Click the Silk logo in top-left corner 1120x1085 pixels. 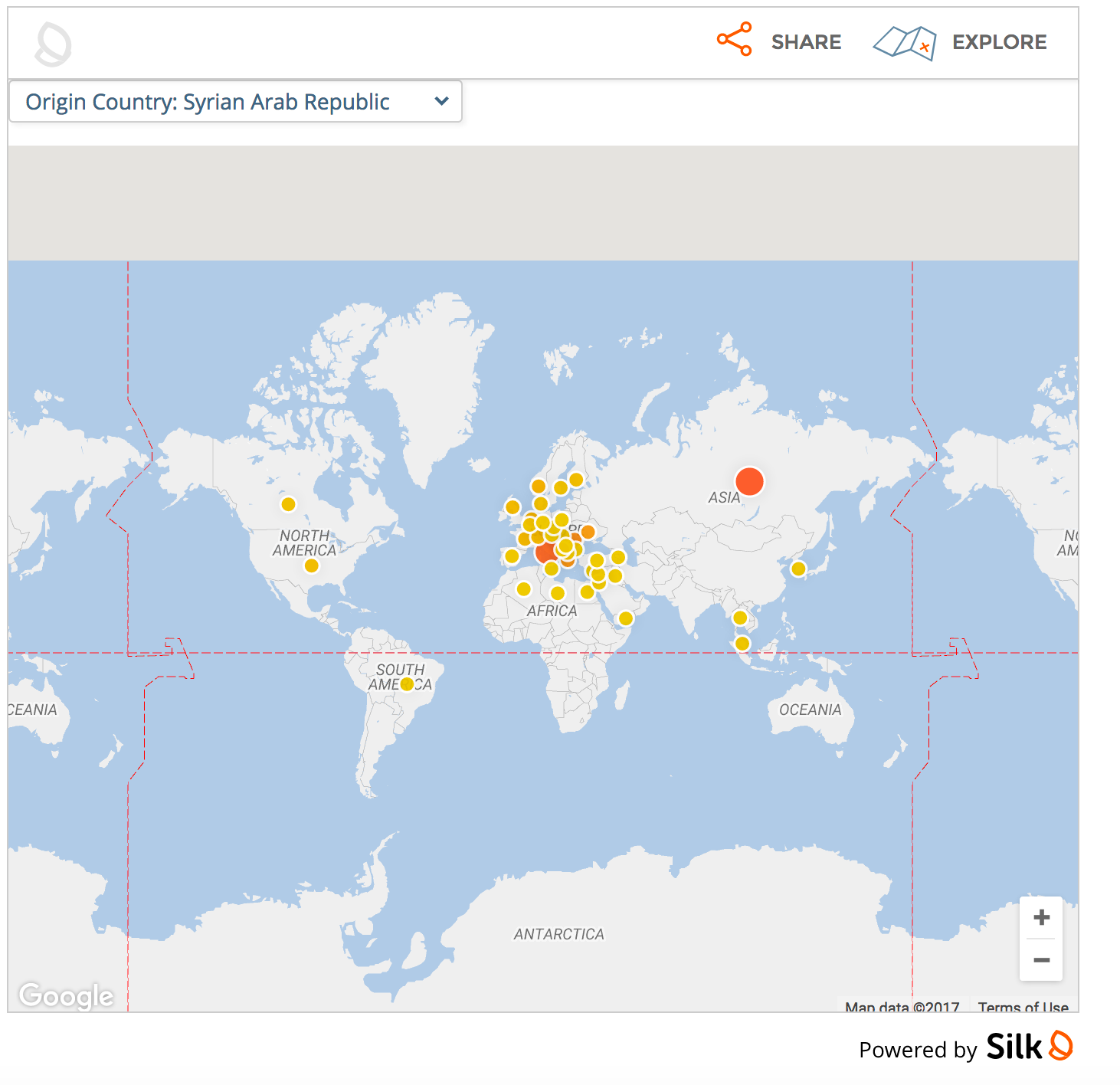(x=52, y=44)
